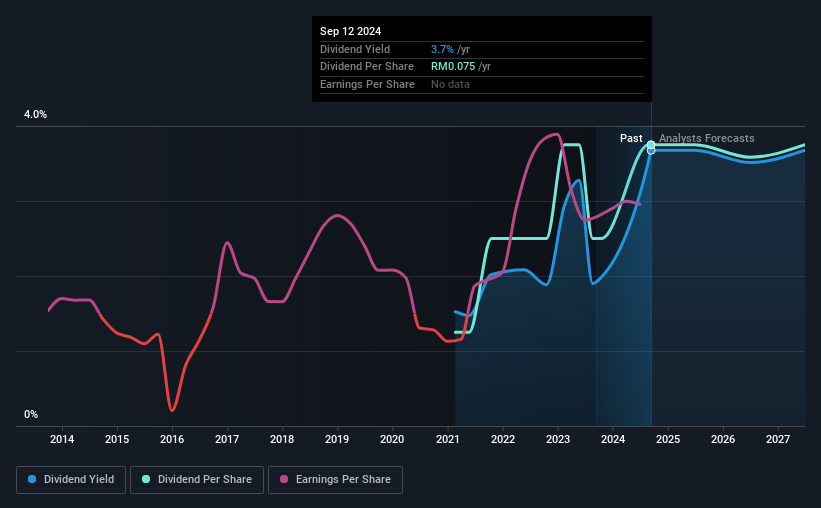Click the 2023 x-axis label

[x=558, y=439]
